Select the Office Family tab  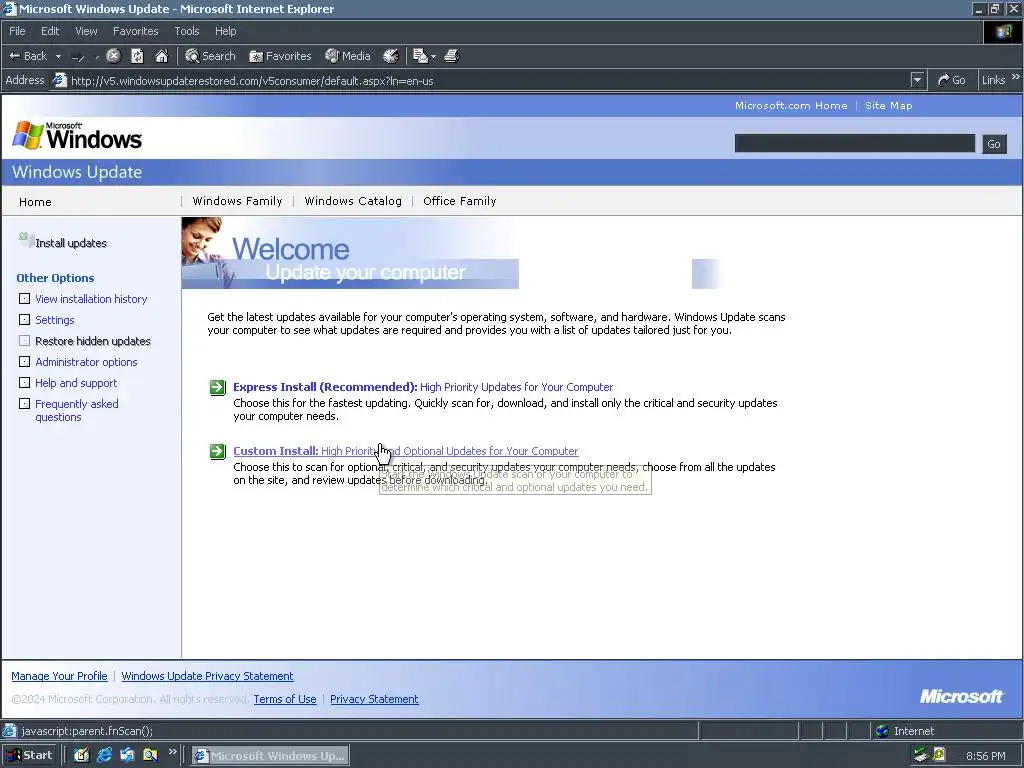459,201
